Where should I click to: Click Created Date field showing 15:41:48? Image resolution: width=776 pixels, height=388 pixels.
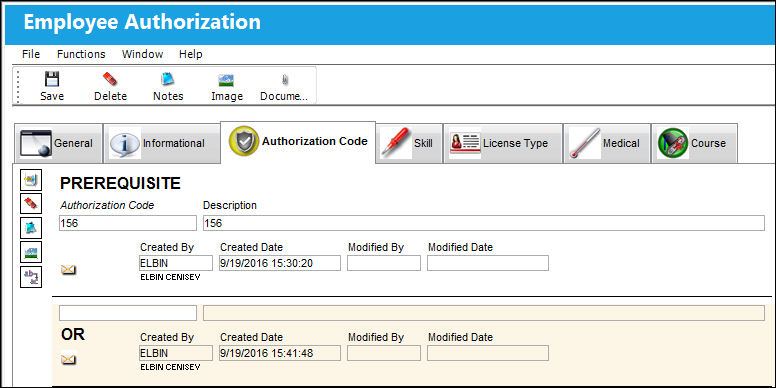point(280,353)
